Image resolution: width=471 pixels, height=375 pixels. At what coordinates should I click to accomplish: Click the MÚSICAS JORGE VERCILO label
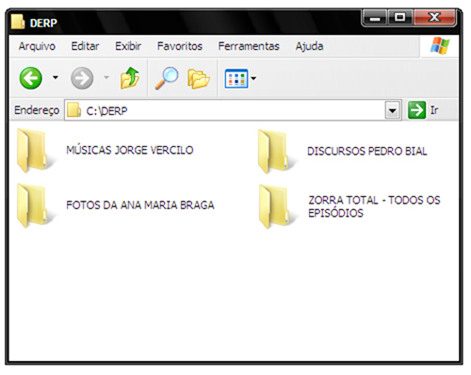pos(130,150)
